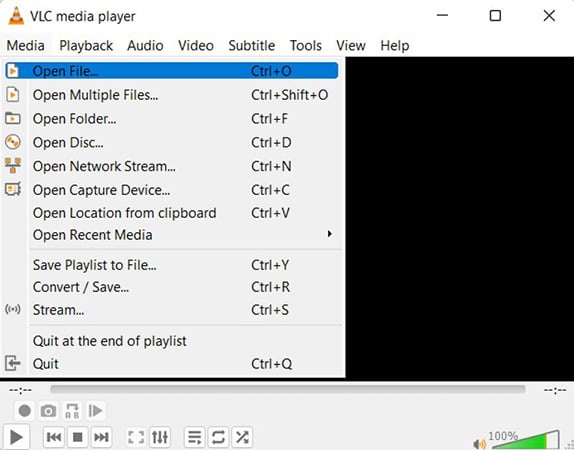Image resolution: width=574 pixels, height=450 pixels.
Task: Open the Playback menu
Action: tap(86, 46)
